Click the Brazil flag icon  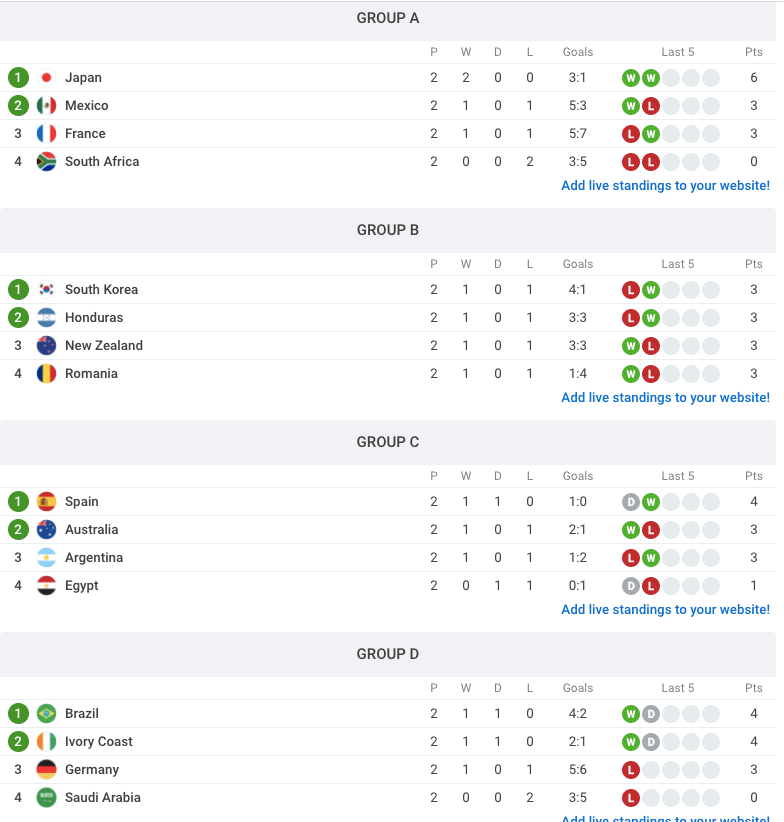tap(44, 713)
